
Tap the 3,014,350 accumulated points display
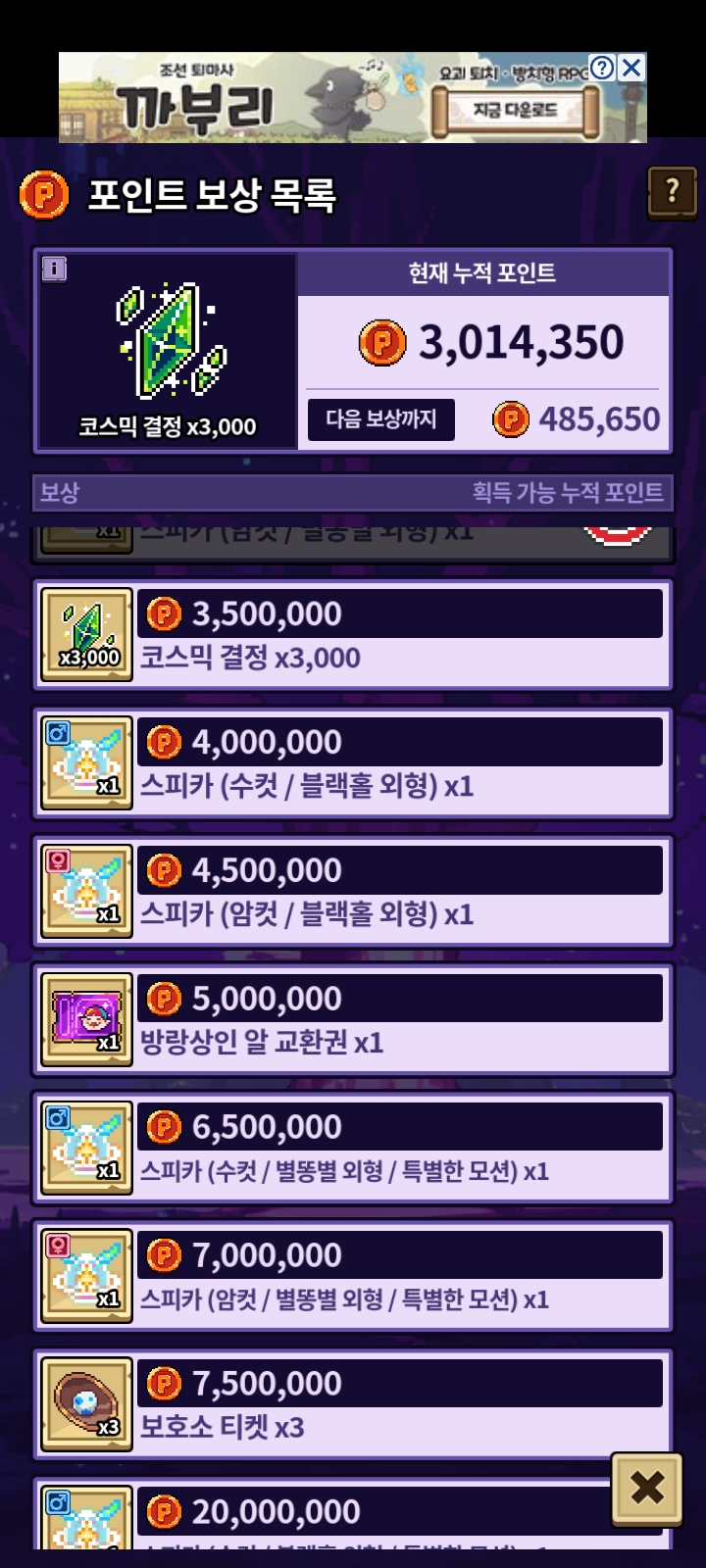click(x=490, y=343)
